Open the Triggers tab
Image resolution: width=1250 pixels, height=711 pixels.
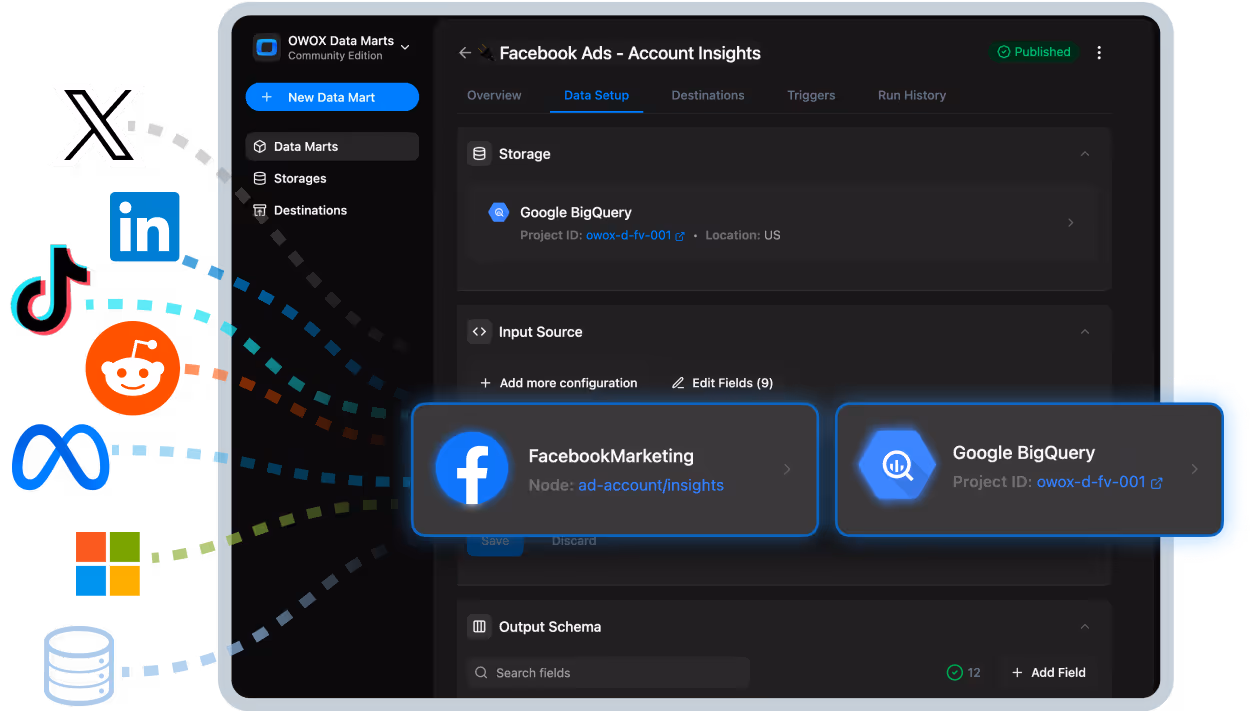point(811,95)
